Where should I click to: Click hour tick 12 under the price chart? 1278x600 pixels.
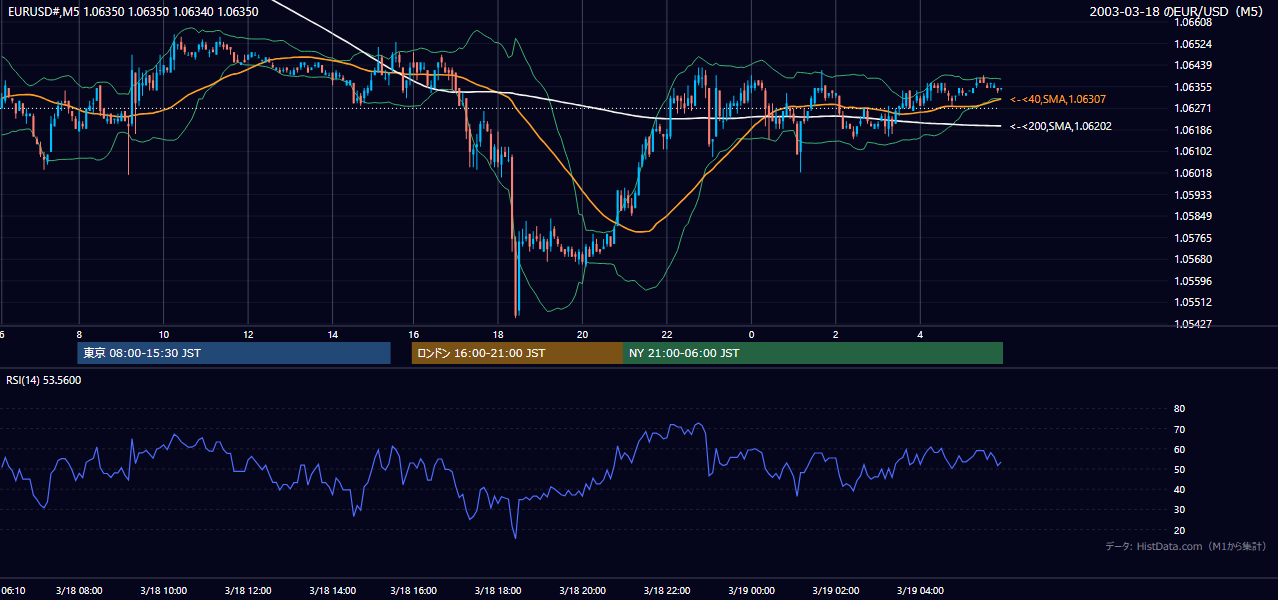click(247, 335)
